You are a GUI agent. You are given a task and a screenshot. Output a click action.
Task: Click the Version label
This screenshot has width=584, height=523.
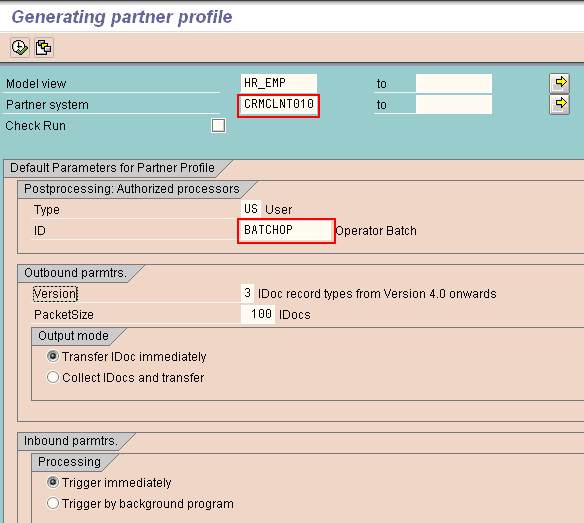[55, 294]
